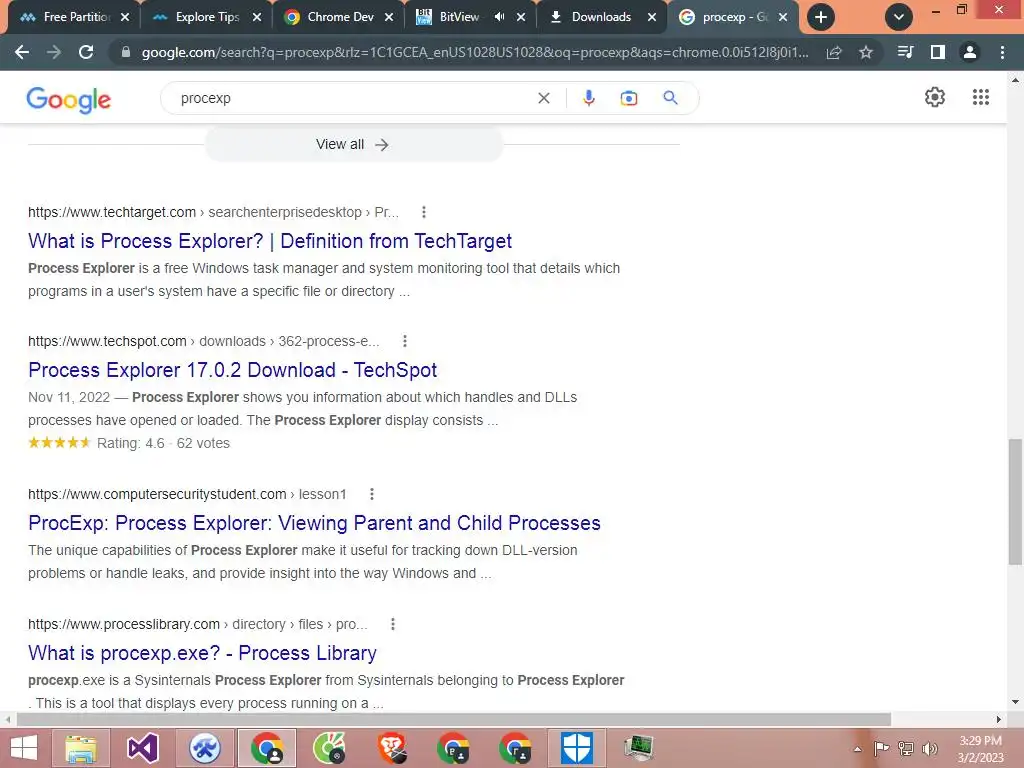Screen dimensions: 1024x768
Task: Open the Windows Start menu
Action: tap(24, 748)
